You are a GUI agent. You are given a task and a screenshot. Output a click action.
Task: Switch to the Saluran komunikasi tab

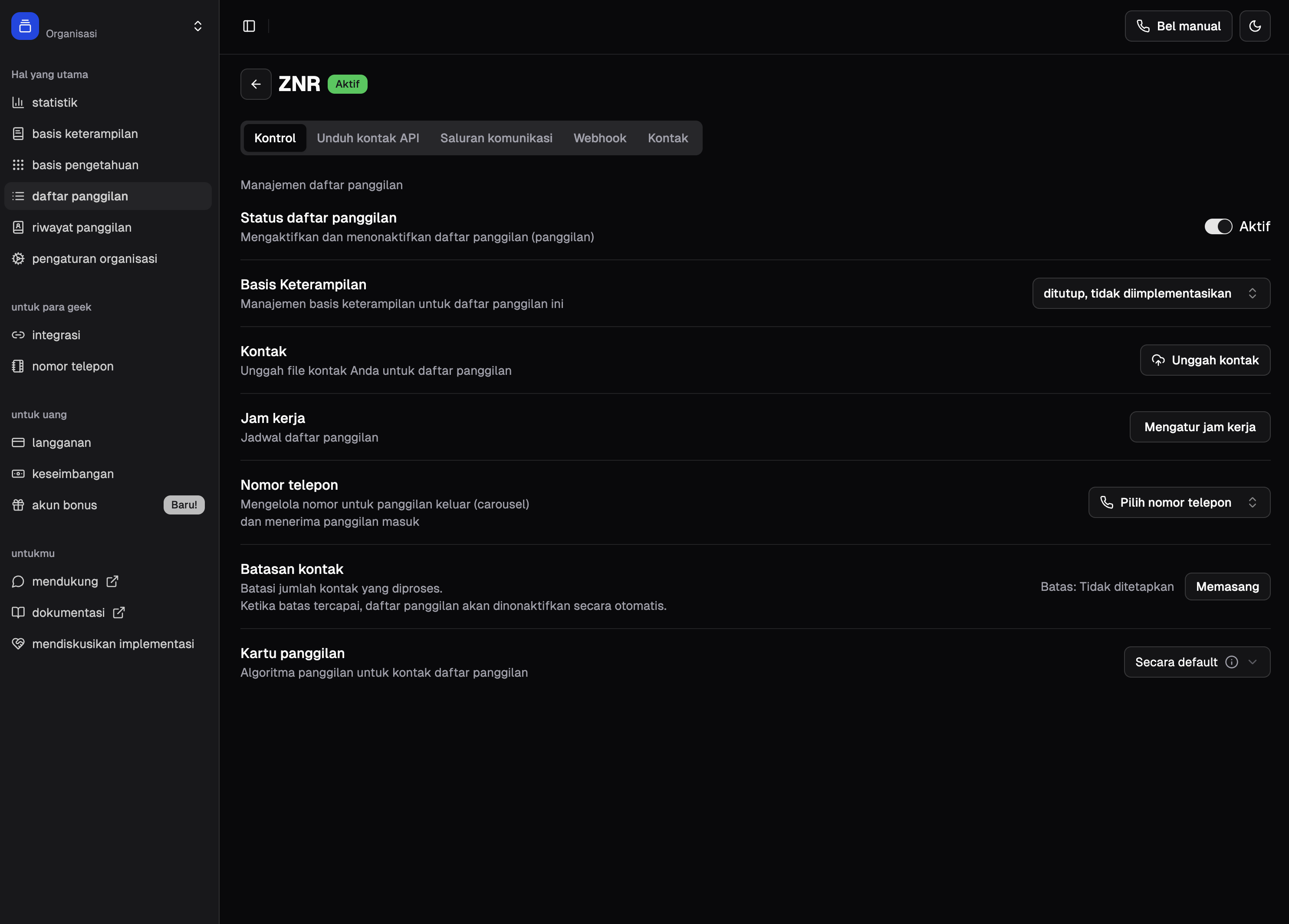pyautogui.click(x=496, y=138)
